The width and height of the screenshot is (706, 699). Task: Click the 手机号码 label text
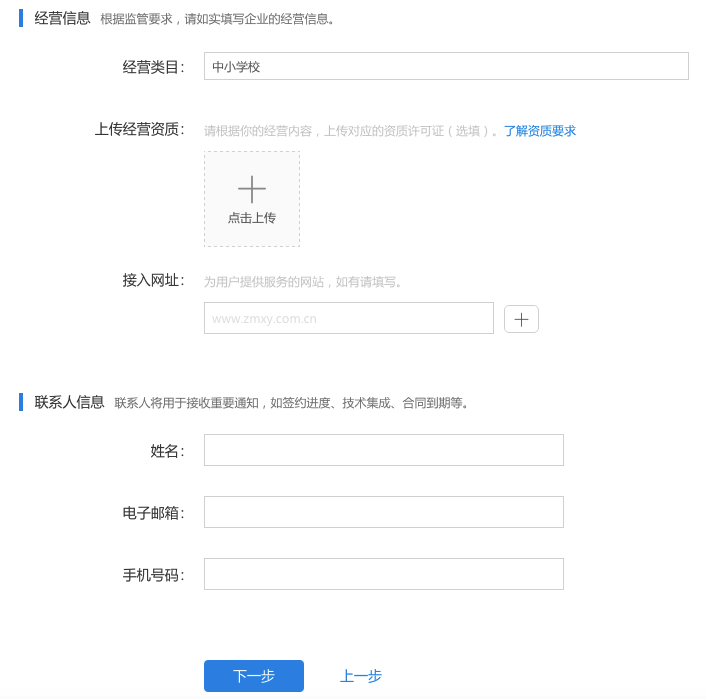(154, 575)
